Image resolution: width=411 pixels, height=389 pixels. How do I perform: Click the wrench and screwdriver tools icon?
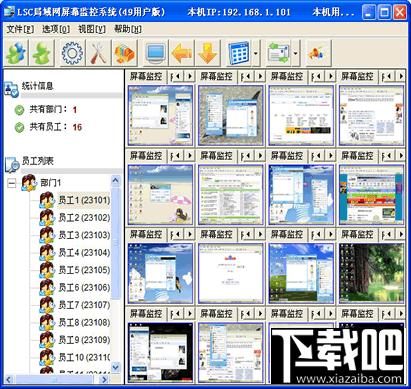click(98, 53)
